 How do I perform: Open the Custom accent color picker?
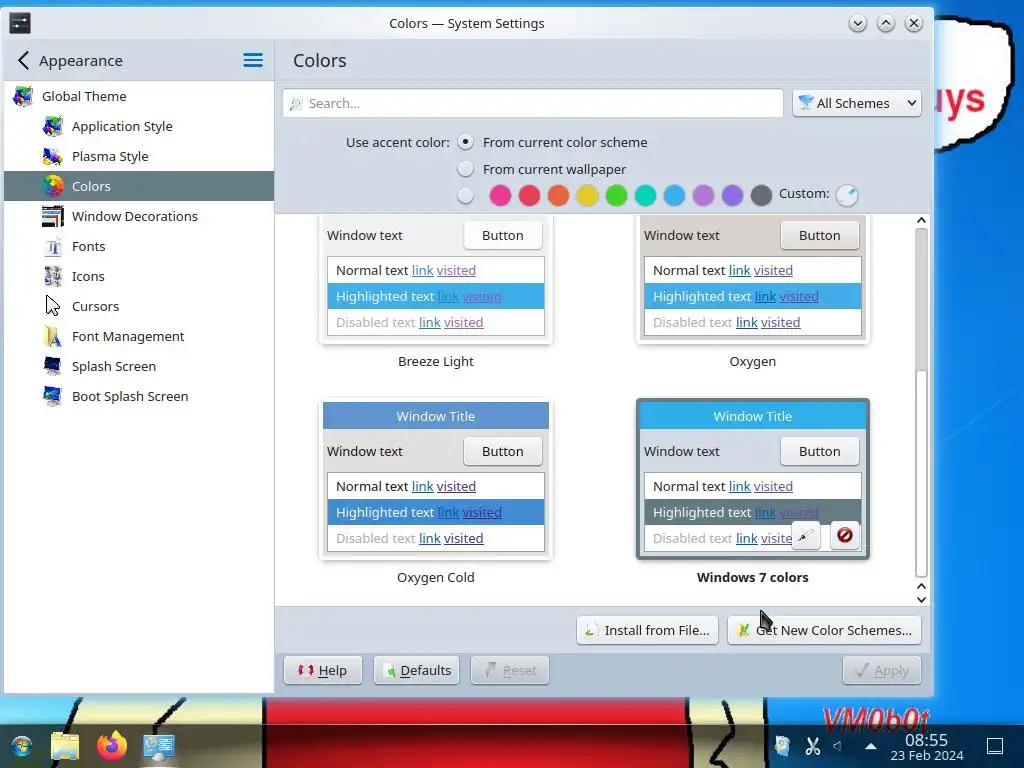click(x=847, y=195)
